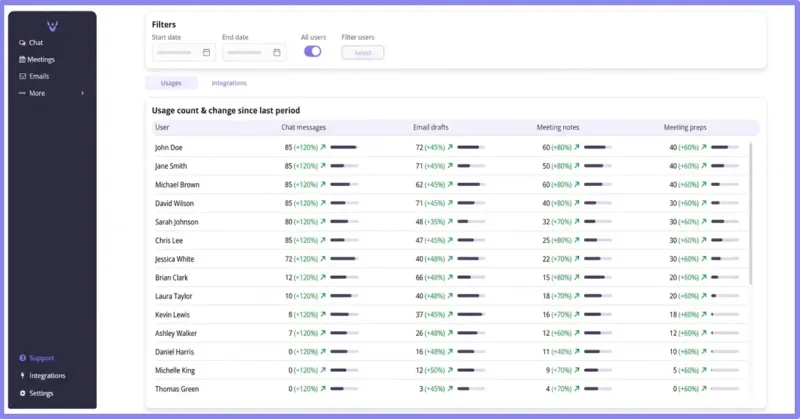
Task: Select the Jessica White row
Action: pos(451,259)
